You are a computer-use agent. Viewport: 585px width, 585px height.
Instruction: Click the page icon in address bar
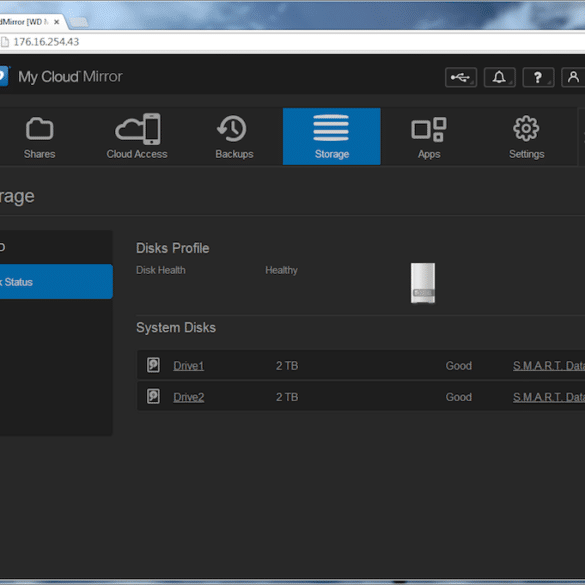coord(4,42)
